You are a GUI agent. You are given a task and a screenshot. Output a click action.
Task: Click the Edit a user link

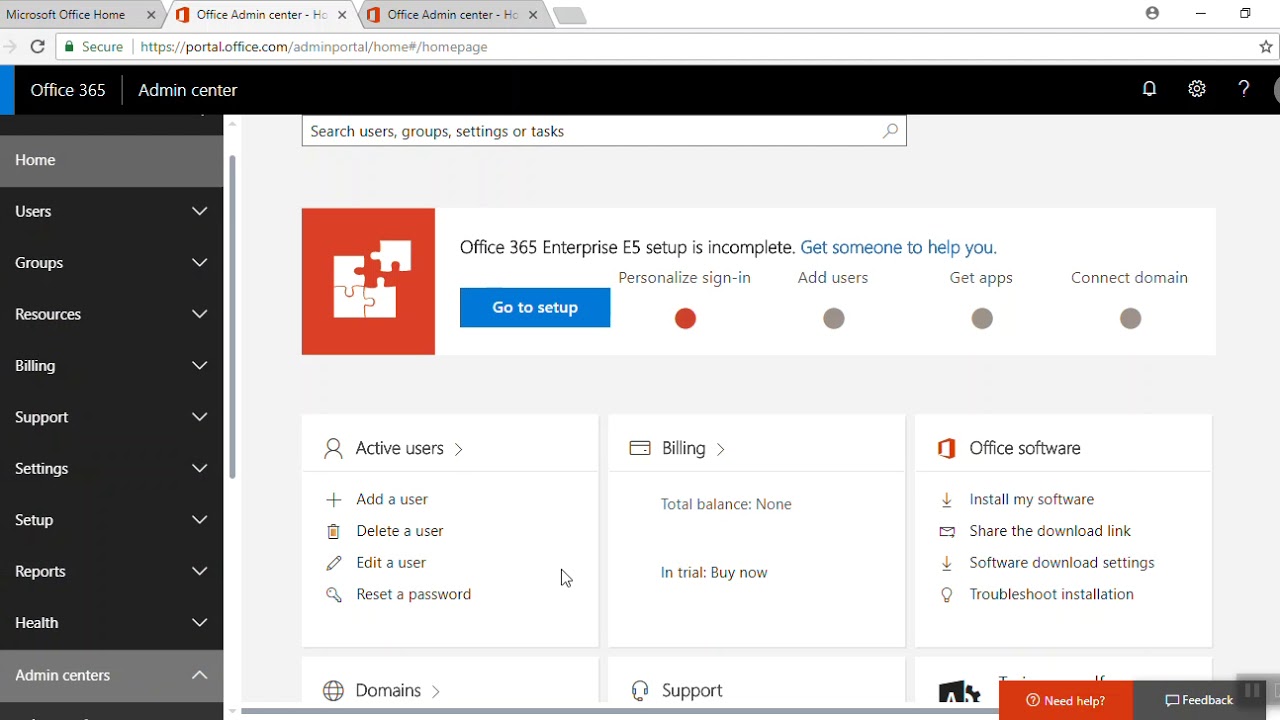pyautogui.click(x=391, y=563)
